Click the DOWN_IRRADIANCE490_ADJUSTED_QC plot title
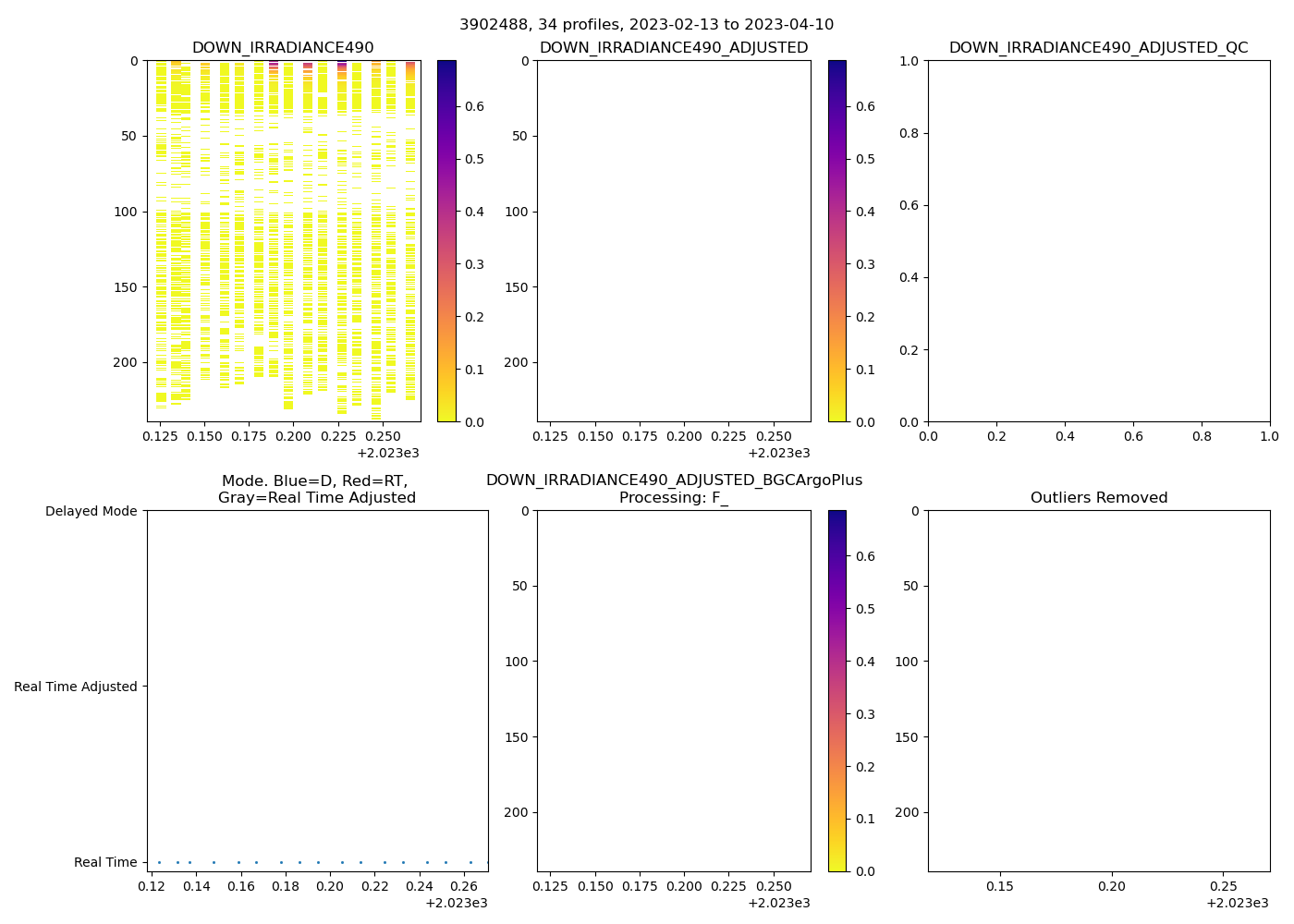This screenshot has width=1294, height=924. click(x=1098, y=48)
